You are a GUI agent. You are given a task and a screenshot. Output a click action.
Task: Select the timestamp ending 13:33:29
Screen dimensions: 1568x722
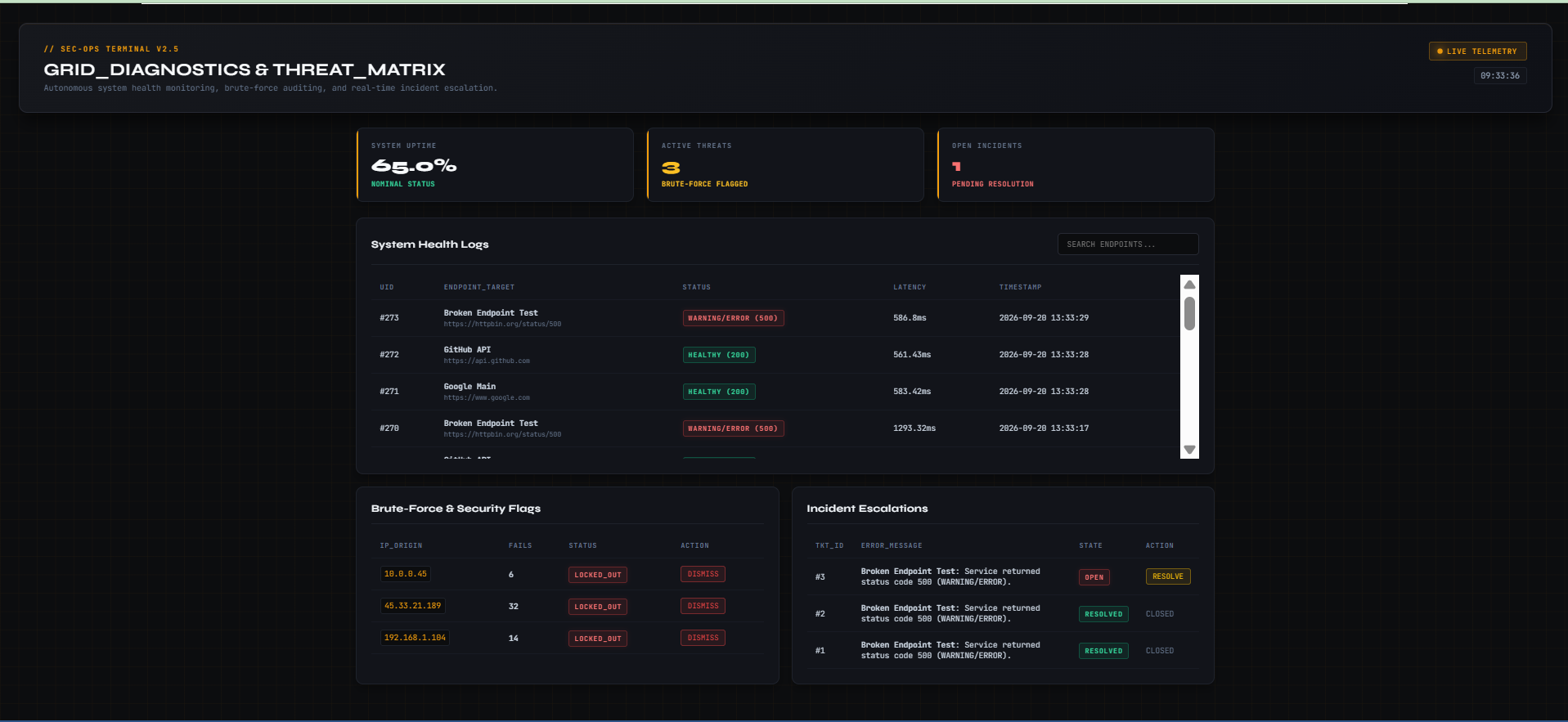coord(1044,318)
